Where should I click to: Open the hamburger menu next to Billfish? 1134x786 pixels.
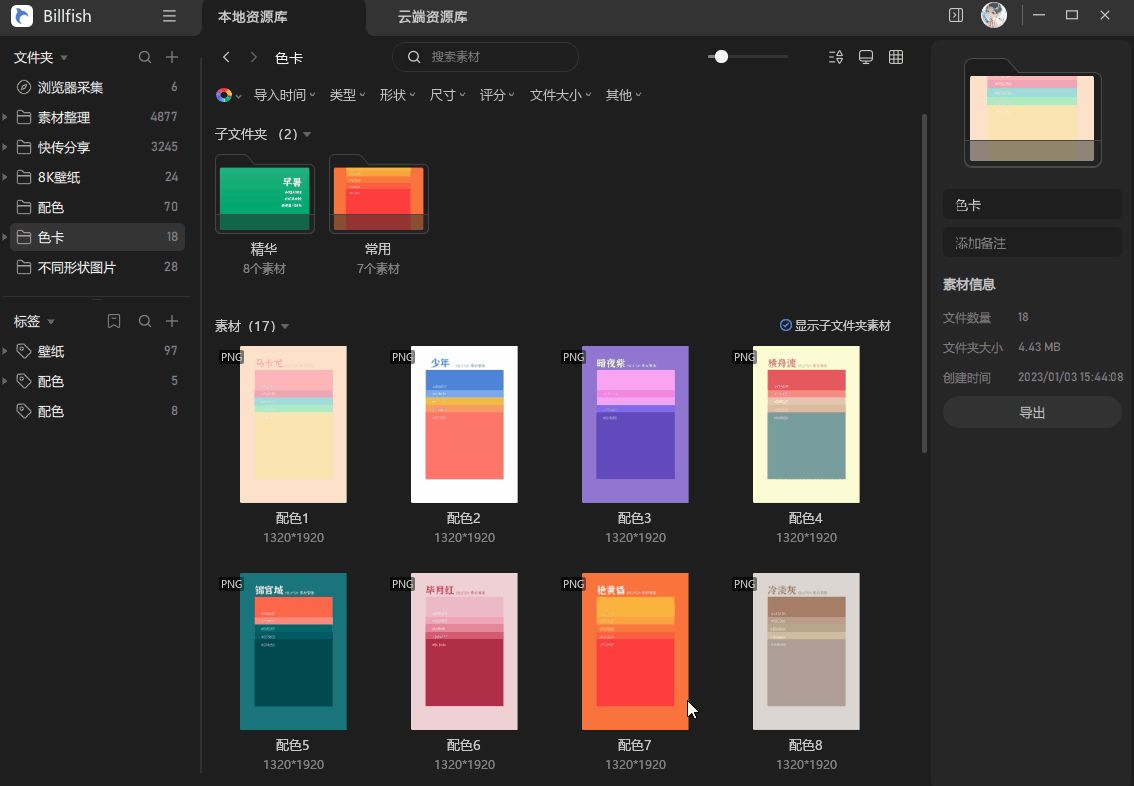[x=168, y=17]
